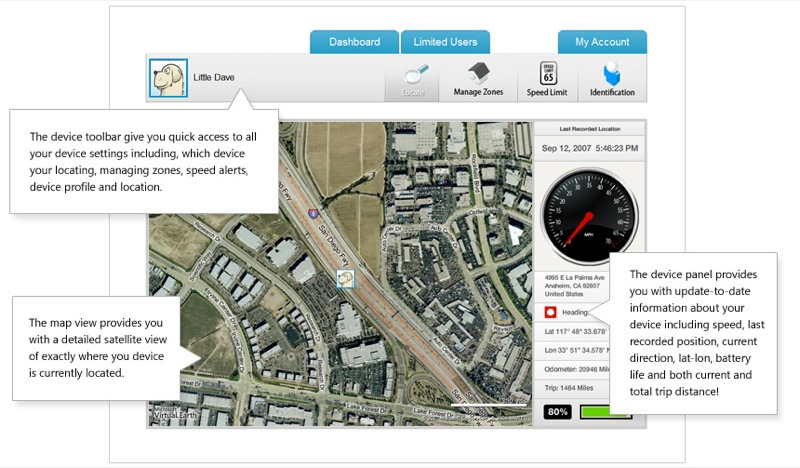Click the Lat 117° 48' 33.678' value
The width and height of the screenshot is (800, 468).
point(576,331)
